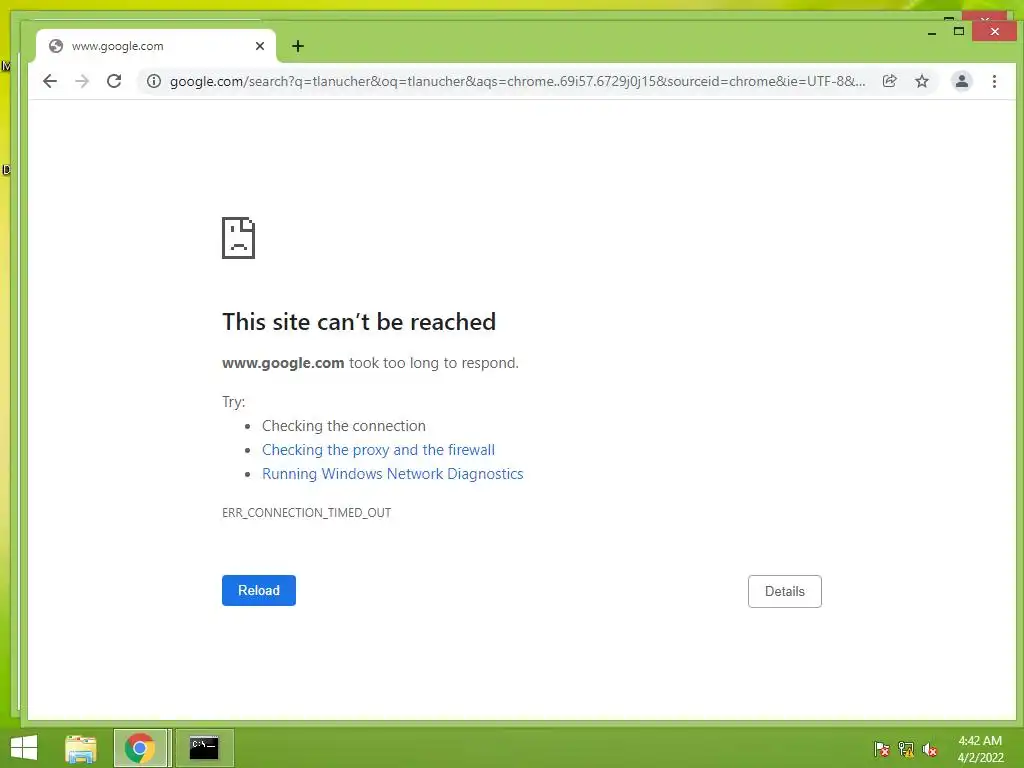Open Action Center flag tray icon
The height and width of the screenshot is (768, 1024).
click(881, 749)
